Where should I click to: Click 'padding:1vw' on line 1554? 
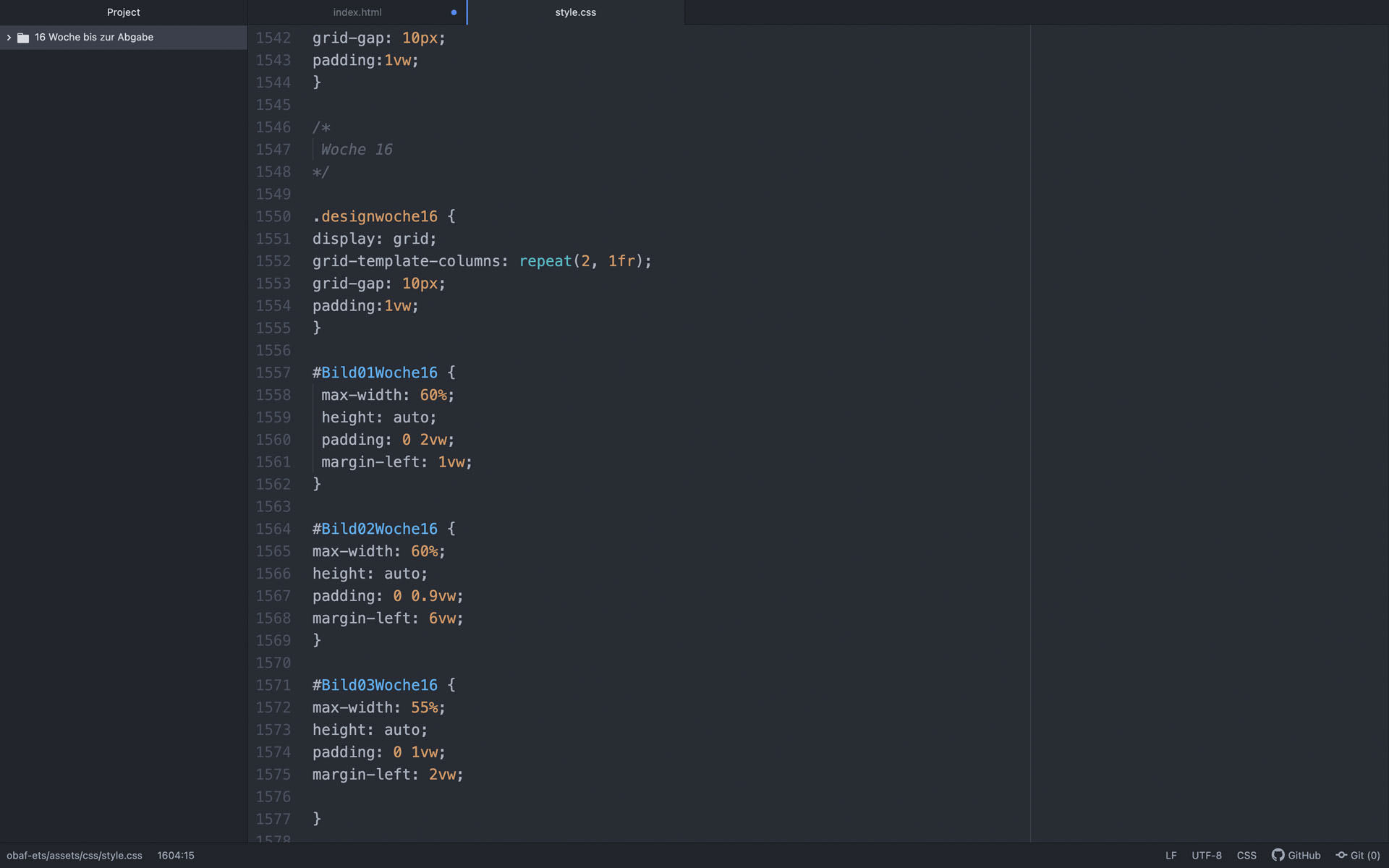coord(365,306)
